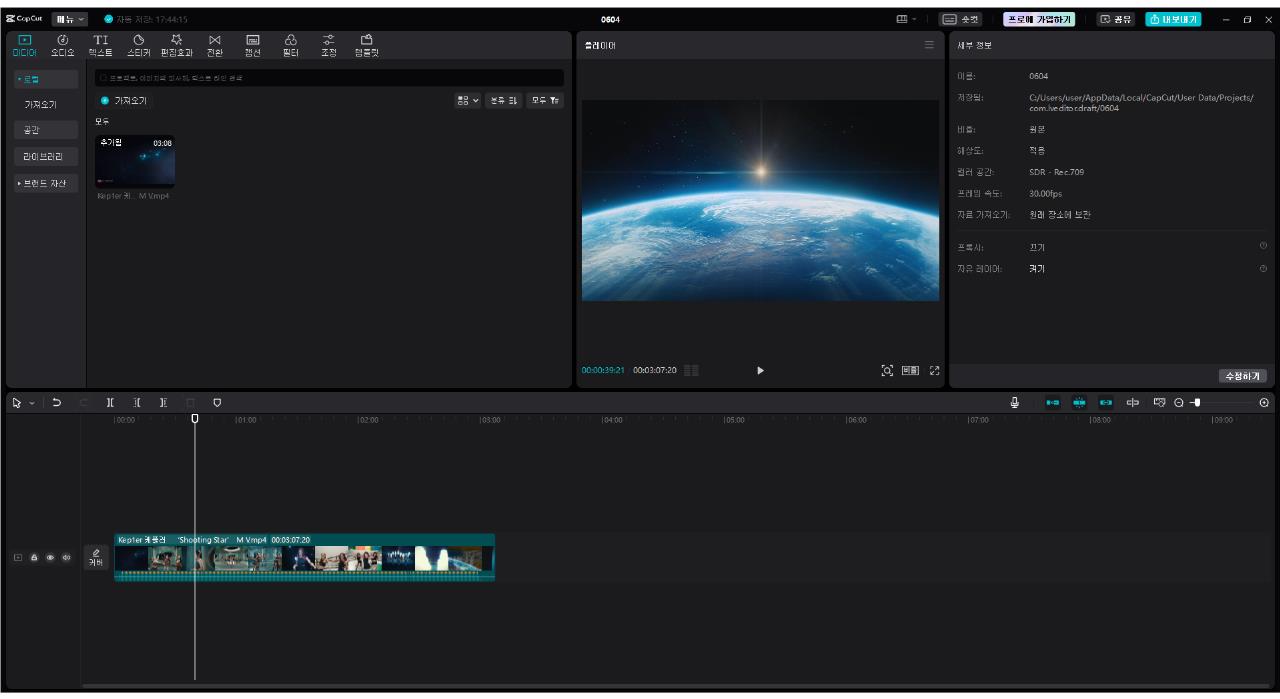The width and height of the screenshot is (1280, 699).
Task: Toggle the player quality bars icon
Action: click(691, 370)
